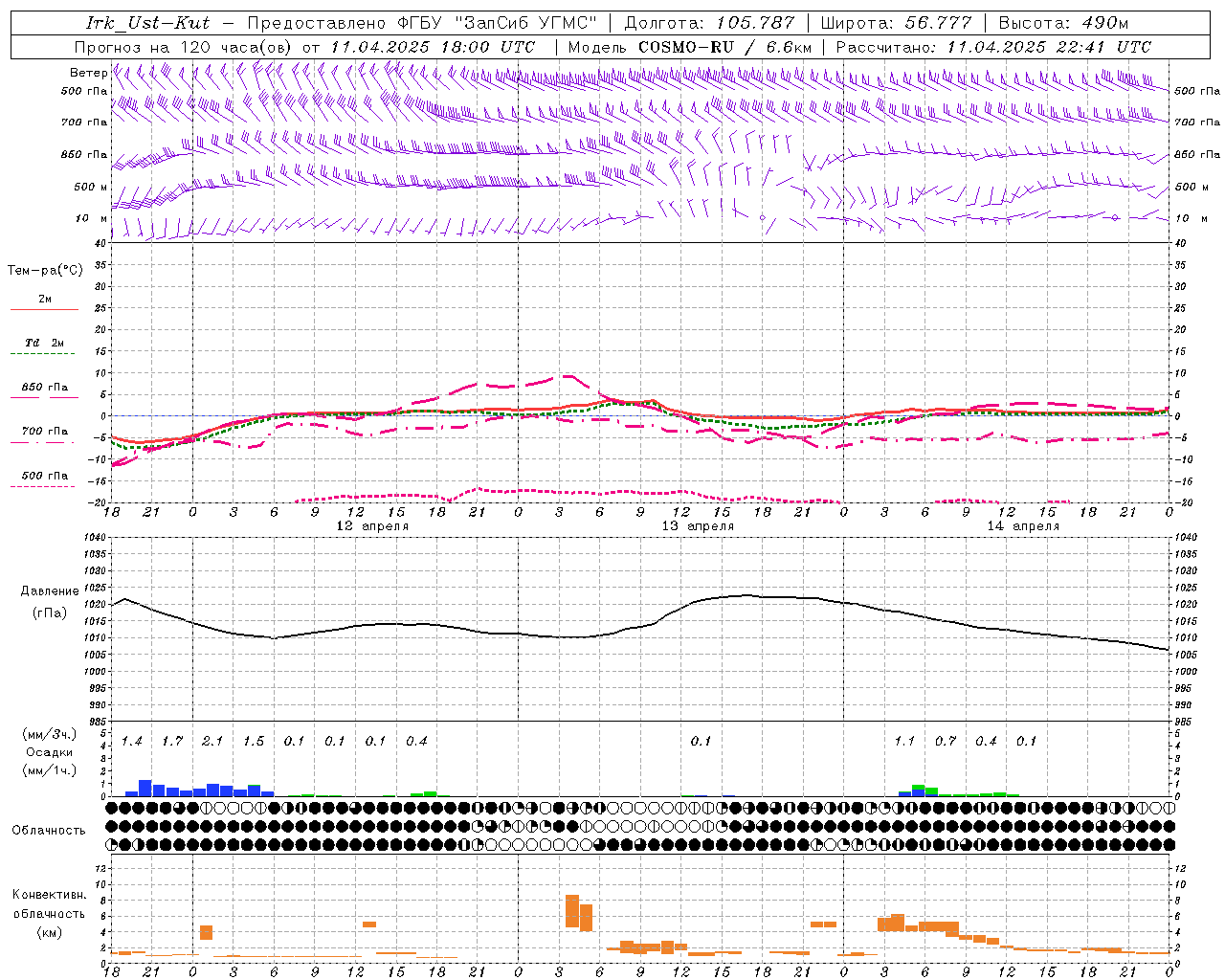This screenshot has height=980, width=1225.
Task: Click the Рассчитано: 11.04.2025 22:41 UTC timestamp
Action: (x=993, y=47)
